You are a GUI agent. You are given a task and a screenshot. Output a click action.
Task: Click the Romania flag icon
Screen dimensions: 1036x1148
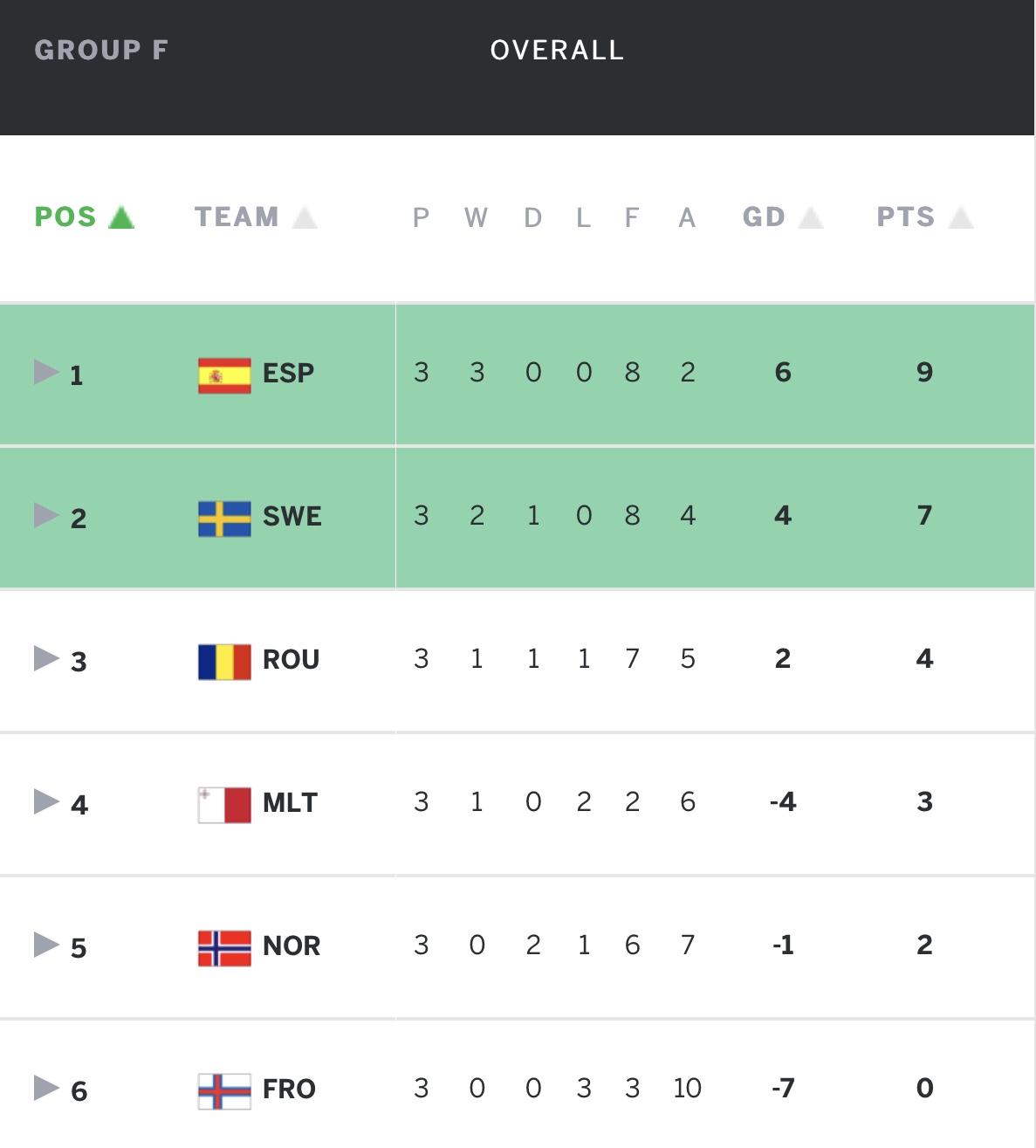pos(224,662)
